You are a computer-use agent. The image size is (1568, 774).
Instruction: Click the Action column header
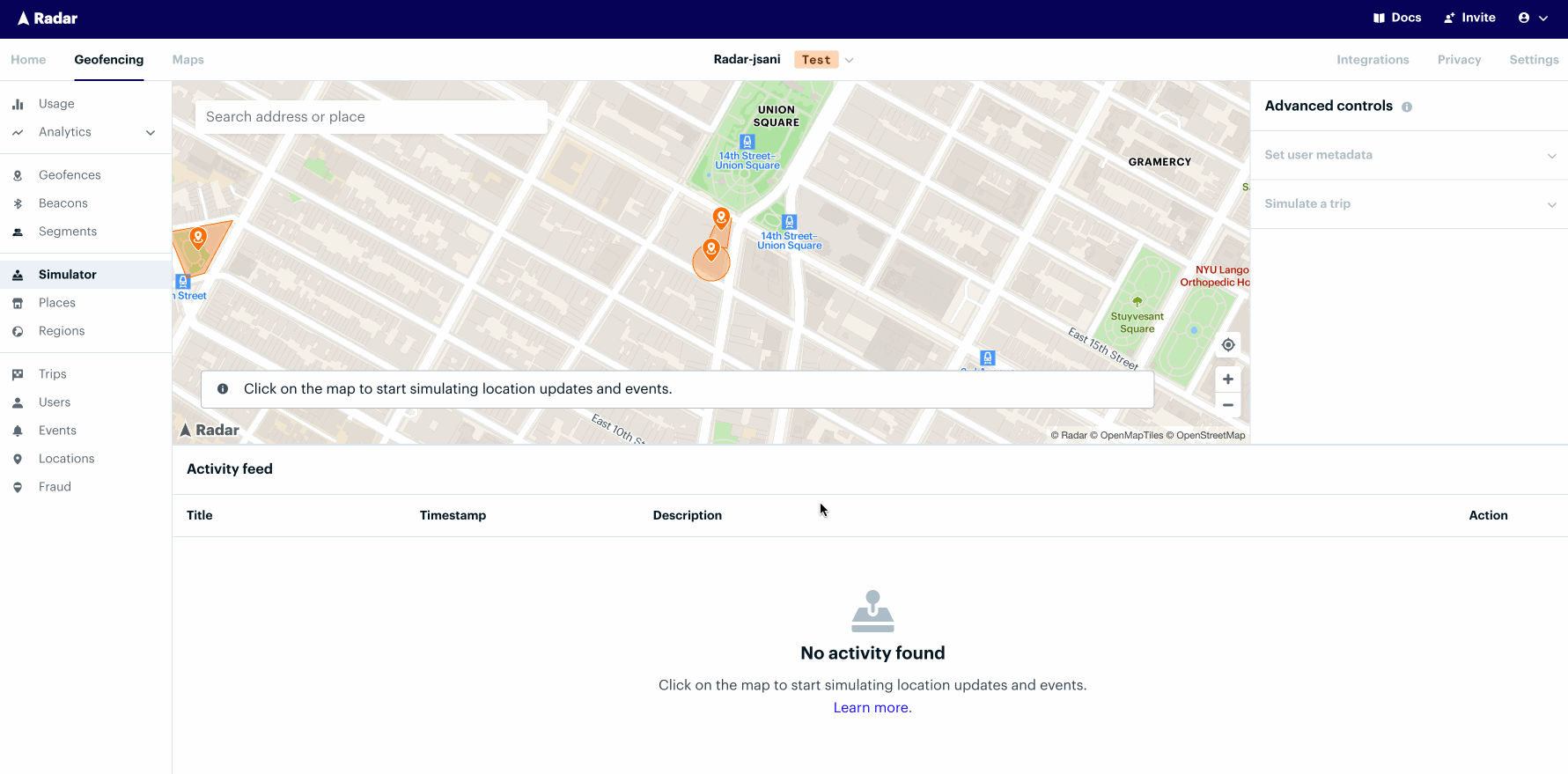[x=1488, y=516]
